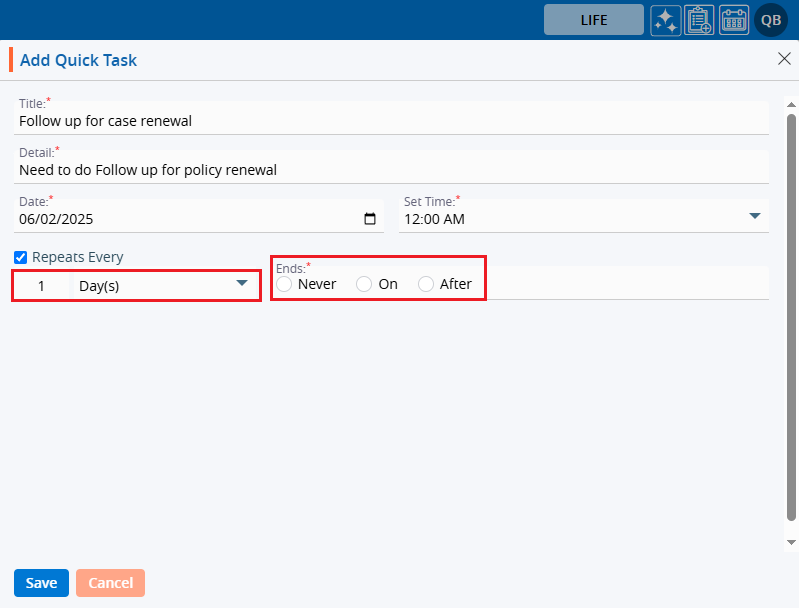Click the LIFE button in header
Image resolution: width=799 pixels, height=608 pixels.
coord(593,20)
